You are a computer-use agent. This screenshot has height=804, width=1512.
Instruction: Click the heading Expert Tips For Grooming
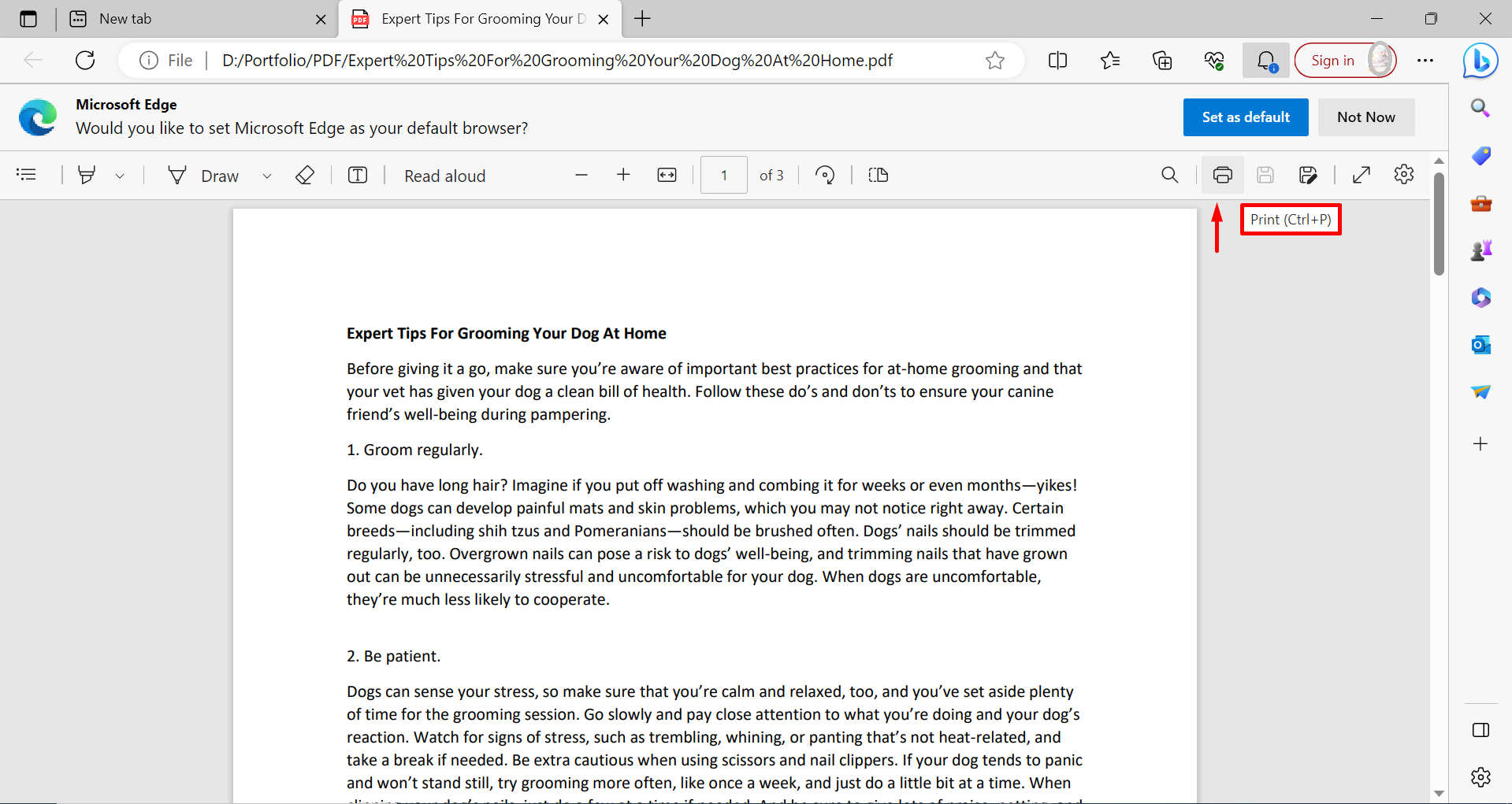click(507, 333)
